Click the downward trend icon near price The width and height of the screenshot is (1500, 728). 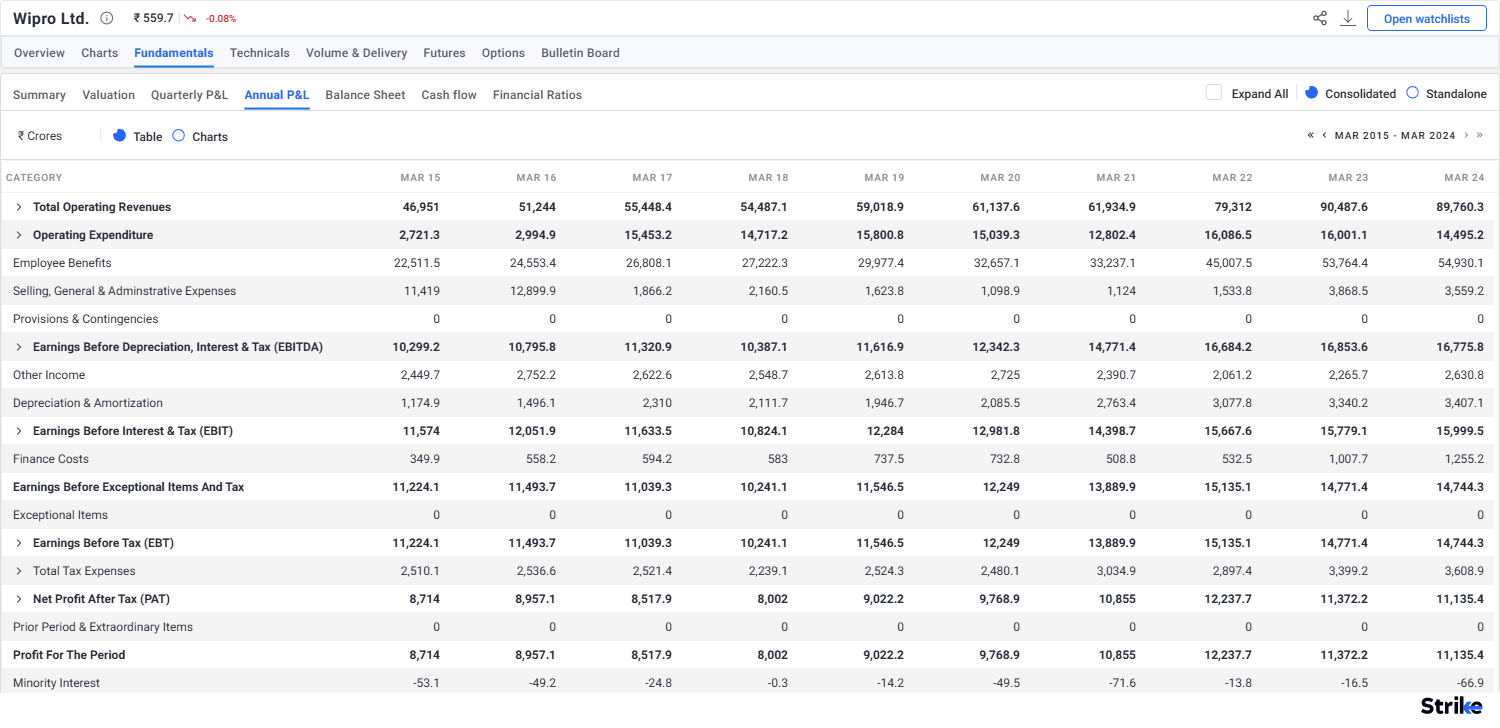[190, 18]
